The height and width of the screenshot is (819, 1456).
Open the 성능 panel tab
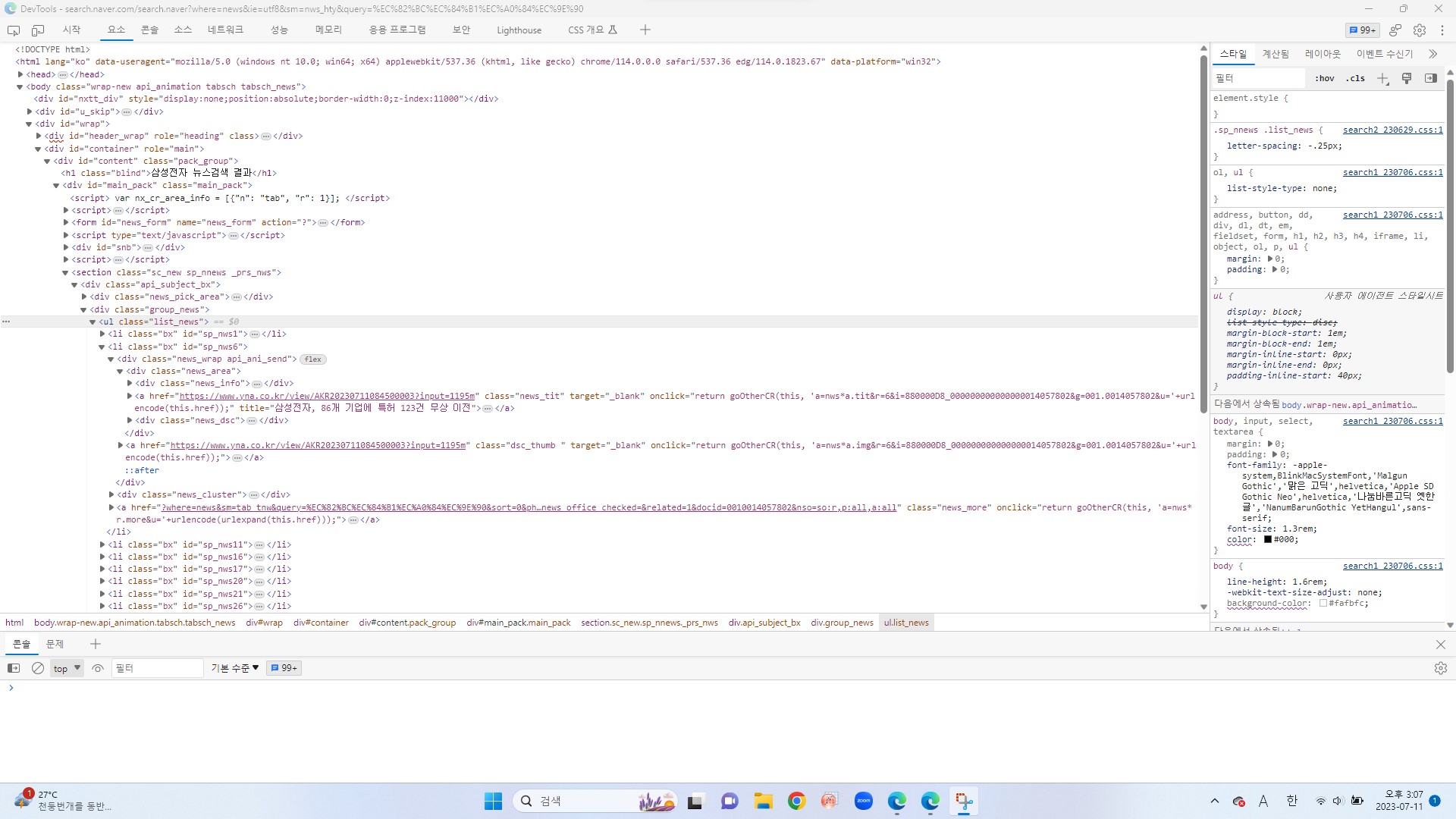point(279,30)
